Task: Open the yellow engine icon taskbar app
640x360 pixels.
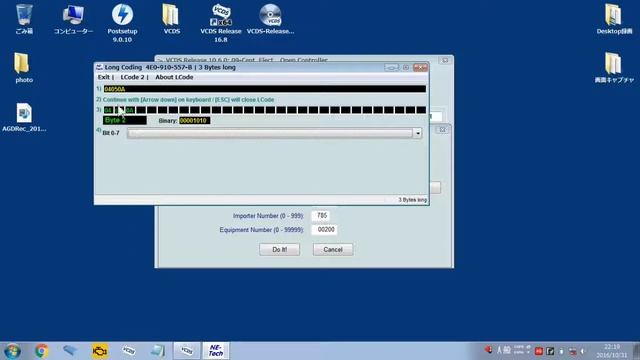Action: coord(100,351)
